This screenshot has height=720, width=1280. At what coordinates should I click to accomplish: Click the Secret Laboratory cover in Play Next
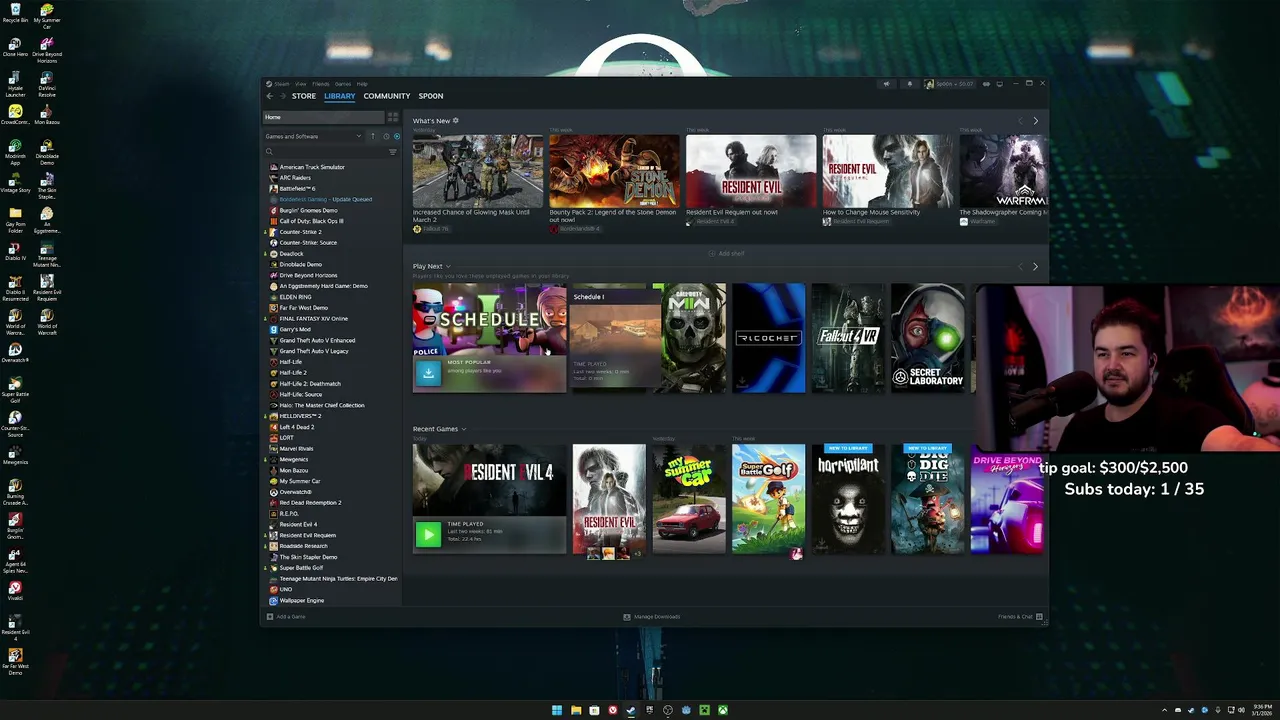pos(928,338)
